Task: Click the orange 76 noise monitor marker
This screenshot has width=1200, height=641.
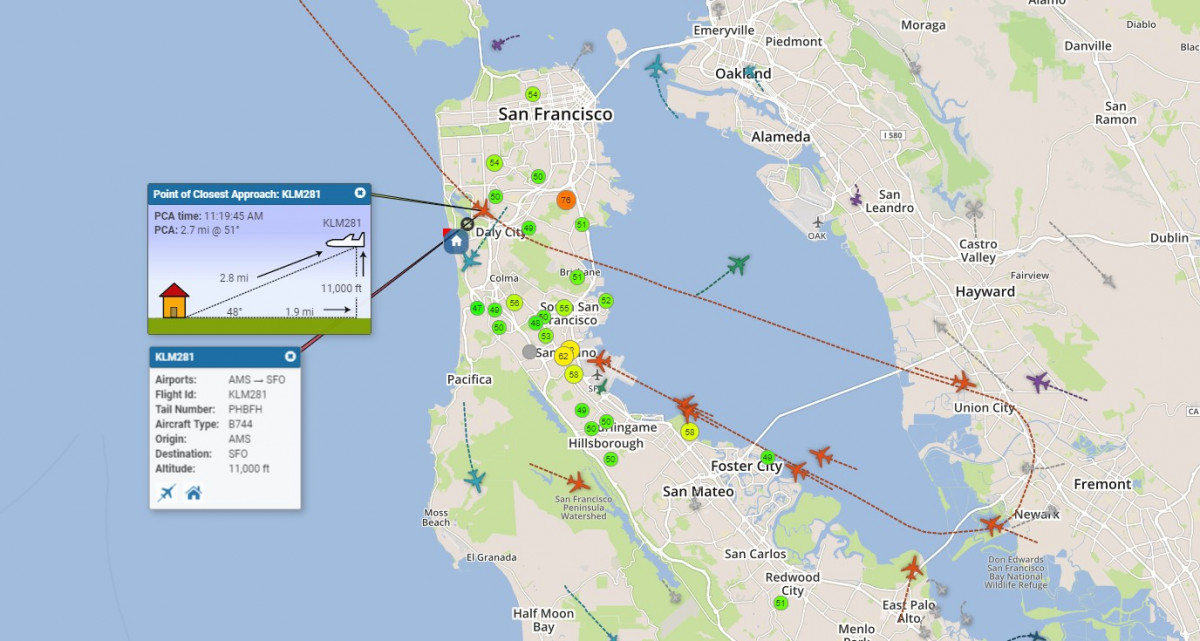Action: click(x=565, y=200)
